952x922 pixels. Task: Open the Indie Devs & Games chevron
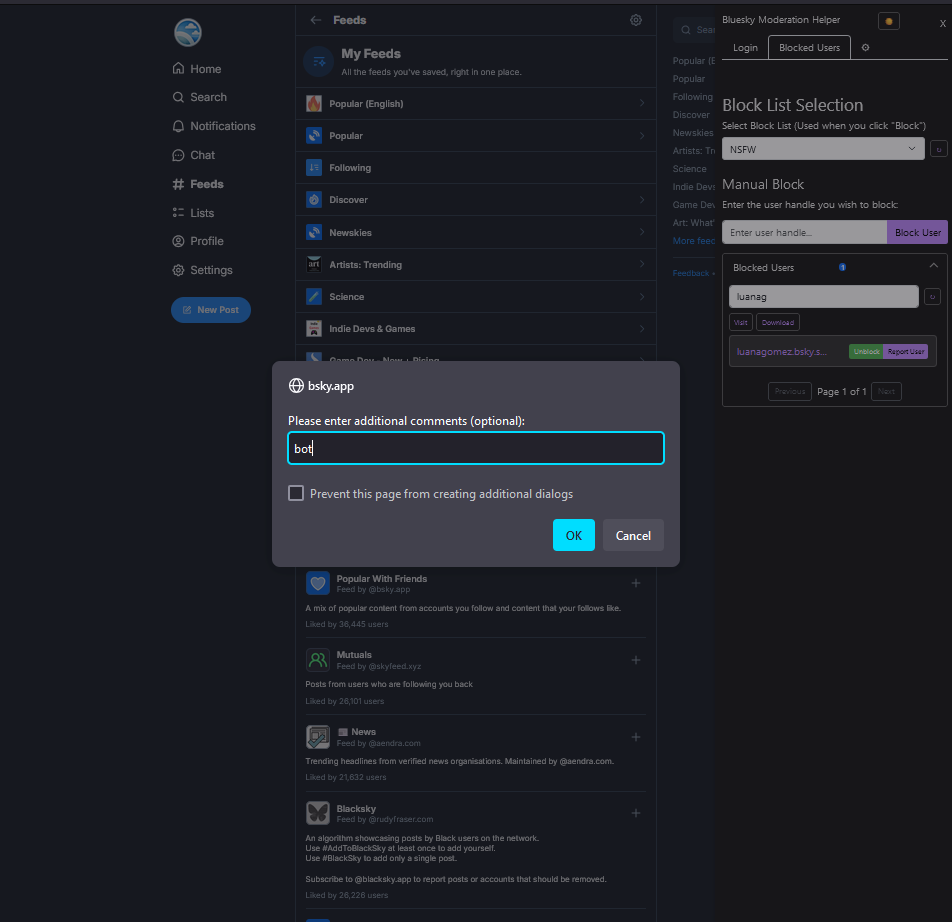pyautogui.click(x=642, y=328)
